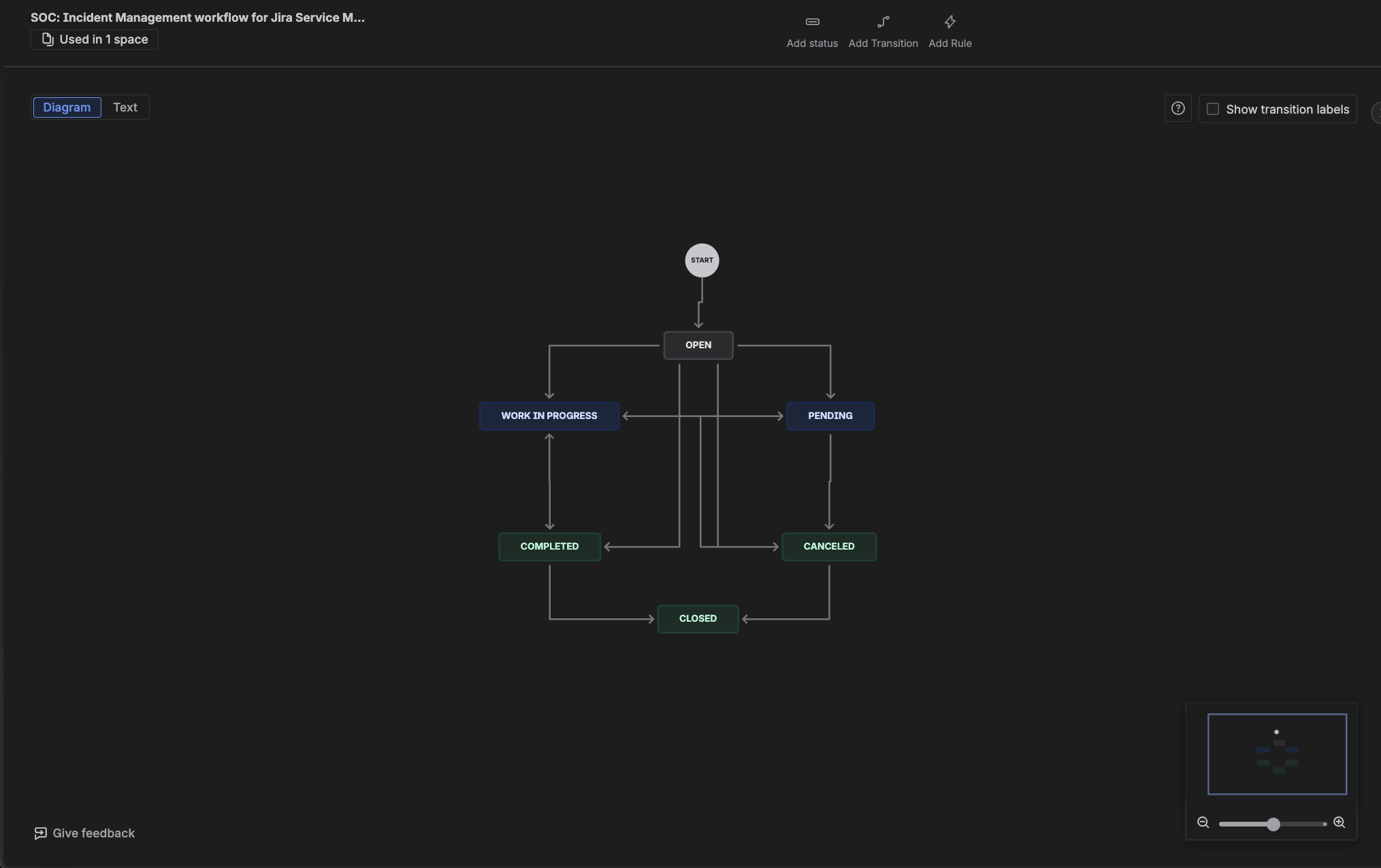Screen dimensions: 1381x868
Task: Open the Used in 1 space button
Action: tap(95, 39)
